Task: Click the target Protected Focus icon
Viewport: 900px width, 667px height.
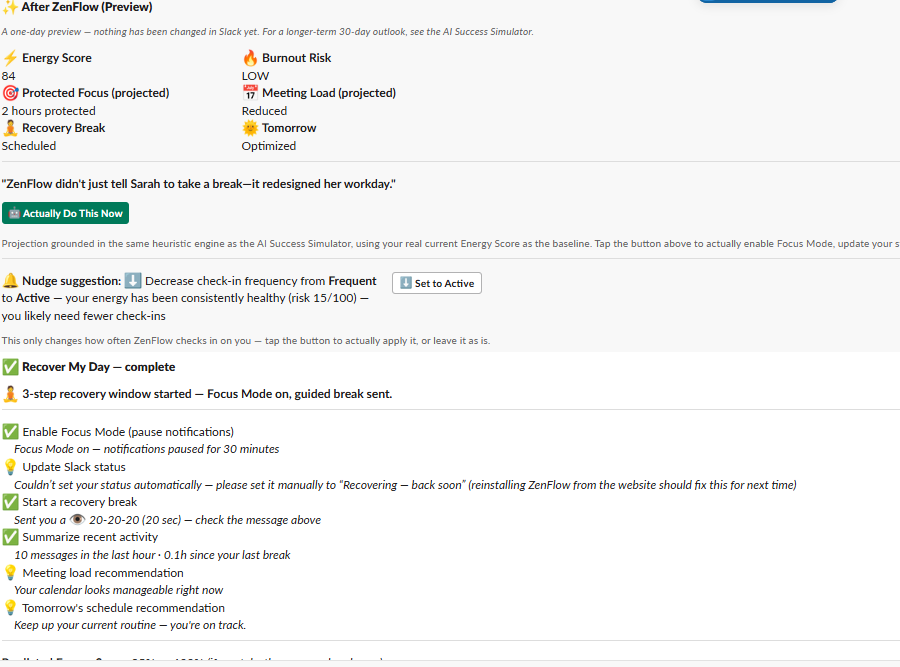Action: [10, 93]
